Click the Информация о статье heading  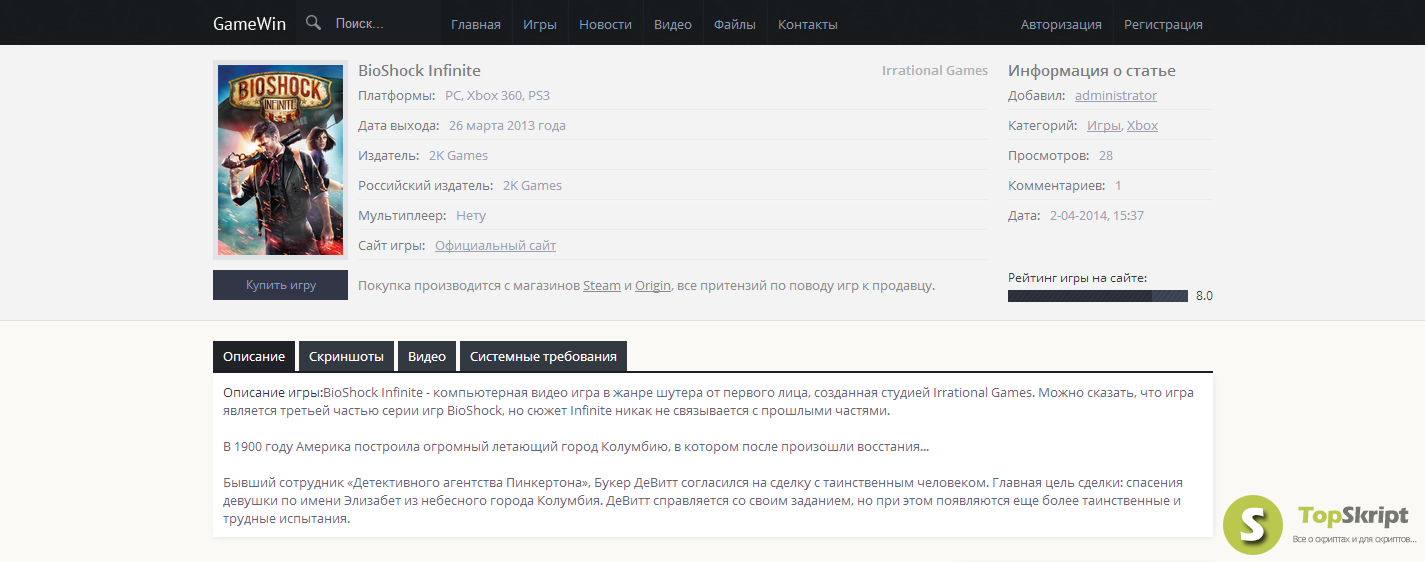1092,70
